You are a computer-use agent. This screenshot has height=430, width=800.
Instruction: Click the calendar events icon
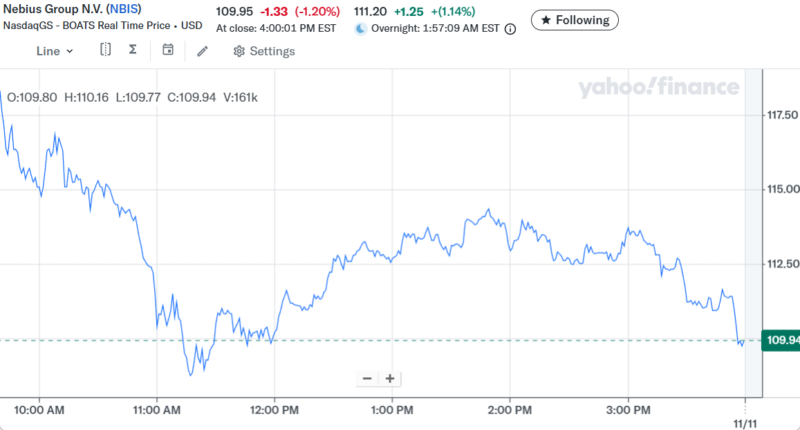click(168, 51)
